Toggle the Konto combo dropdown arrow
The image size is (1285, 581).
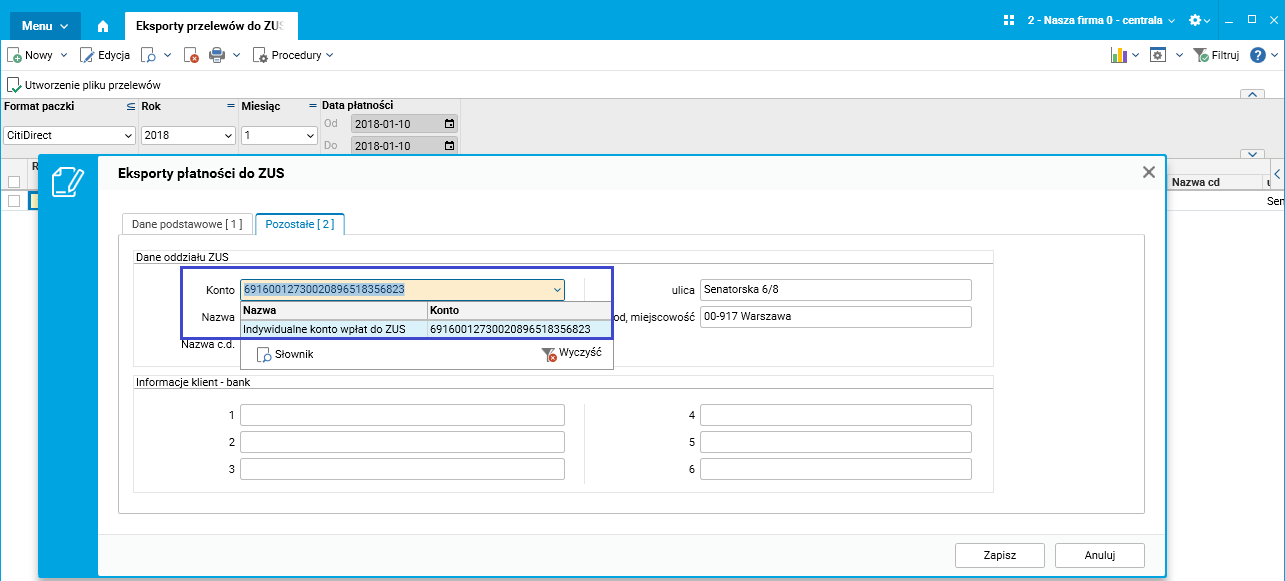557,290
